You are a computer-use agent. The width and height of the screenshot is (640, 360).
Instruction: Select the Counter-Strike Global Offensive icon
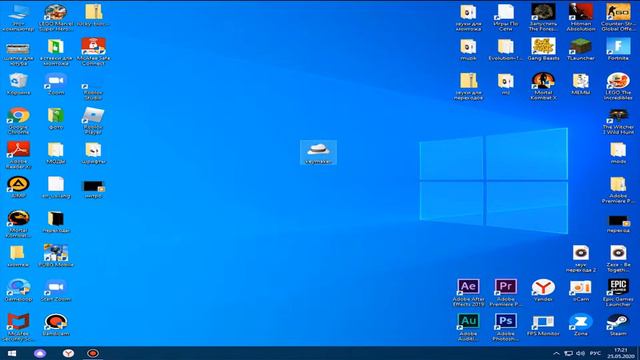618,17
